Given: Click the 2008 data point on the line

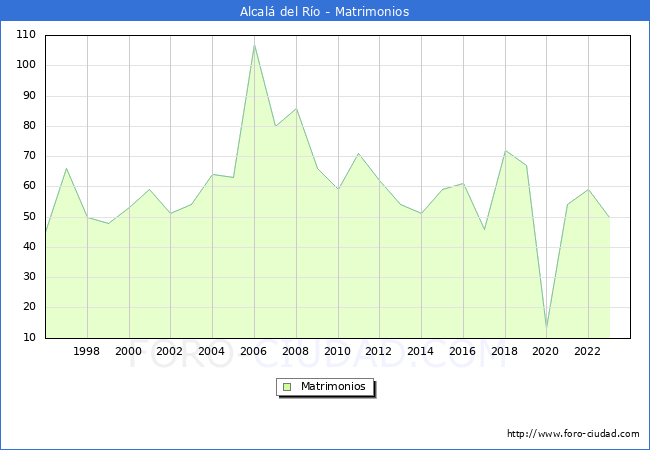Looking at the screenshot, I should click(x=296, y=109).
